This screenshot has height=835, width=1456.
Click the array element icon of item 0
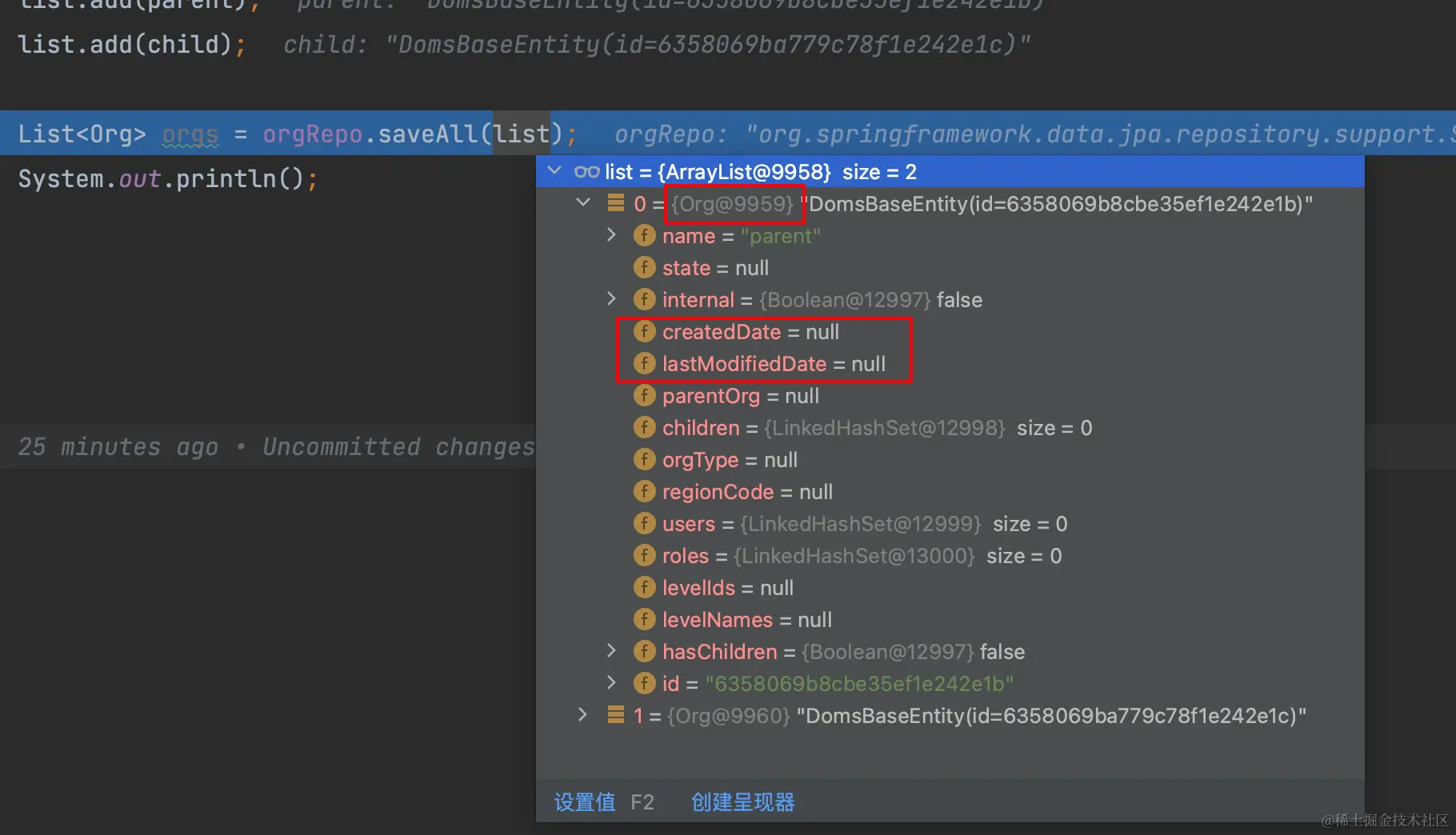point(616,203)
